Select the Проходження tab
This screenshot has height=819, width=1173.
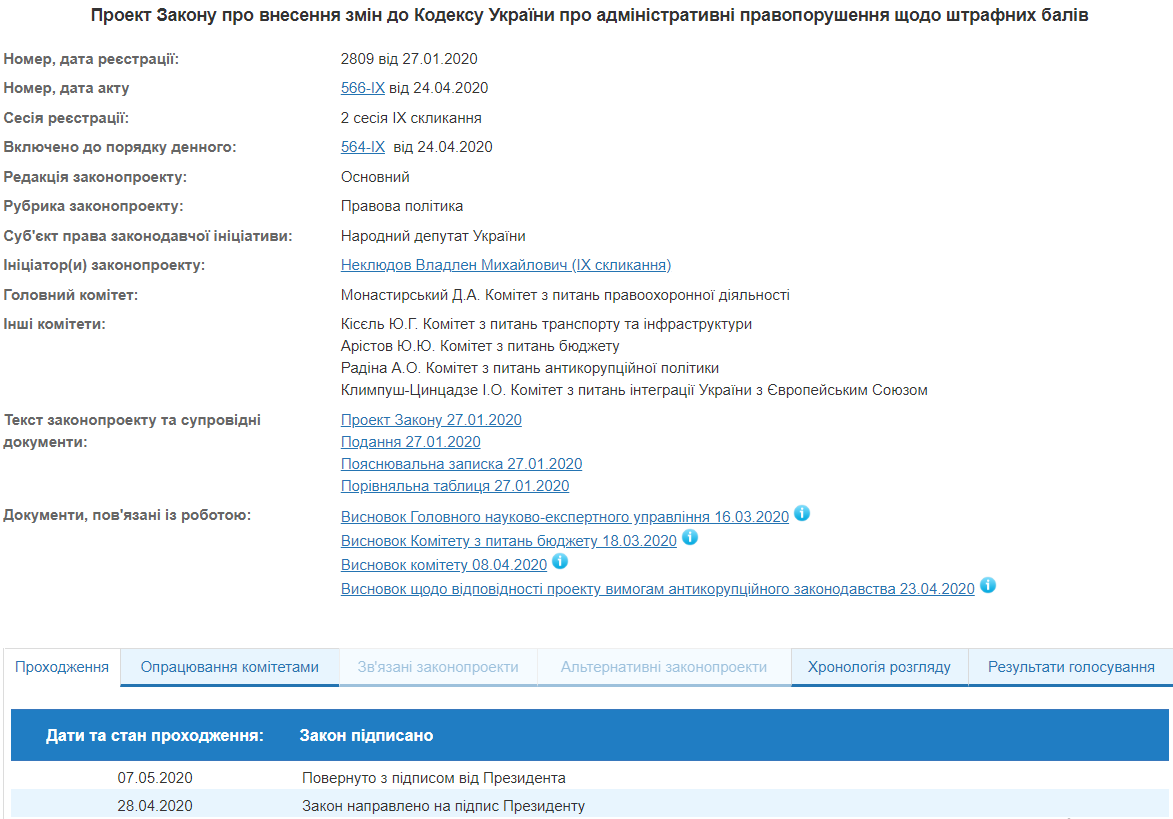point(62,667)
